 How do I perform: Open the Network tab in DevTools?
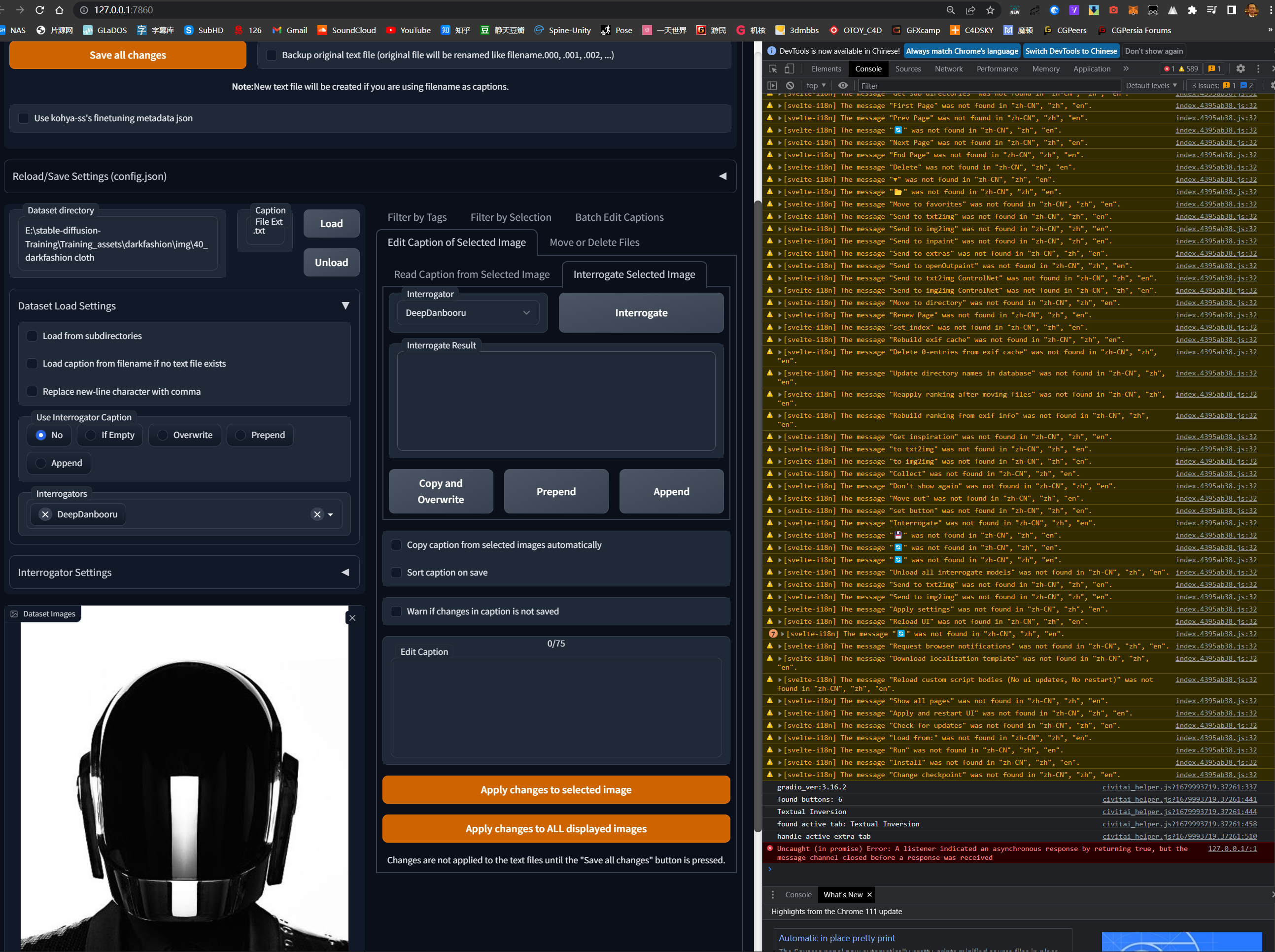point(948,68)
